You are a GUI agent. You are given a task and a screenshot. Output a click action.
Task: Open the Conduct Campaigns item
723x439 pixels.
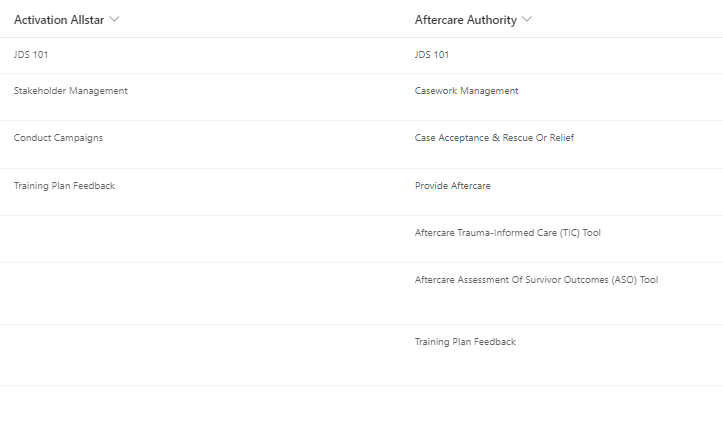59,138
